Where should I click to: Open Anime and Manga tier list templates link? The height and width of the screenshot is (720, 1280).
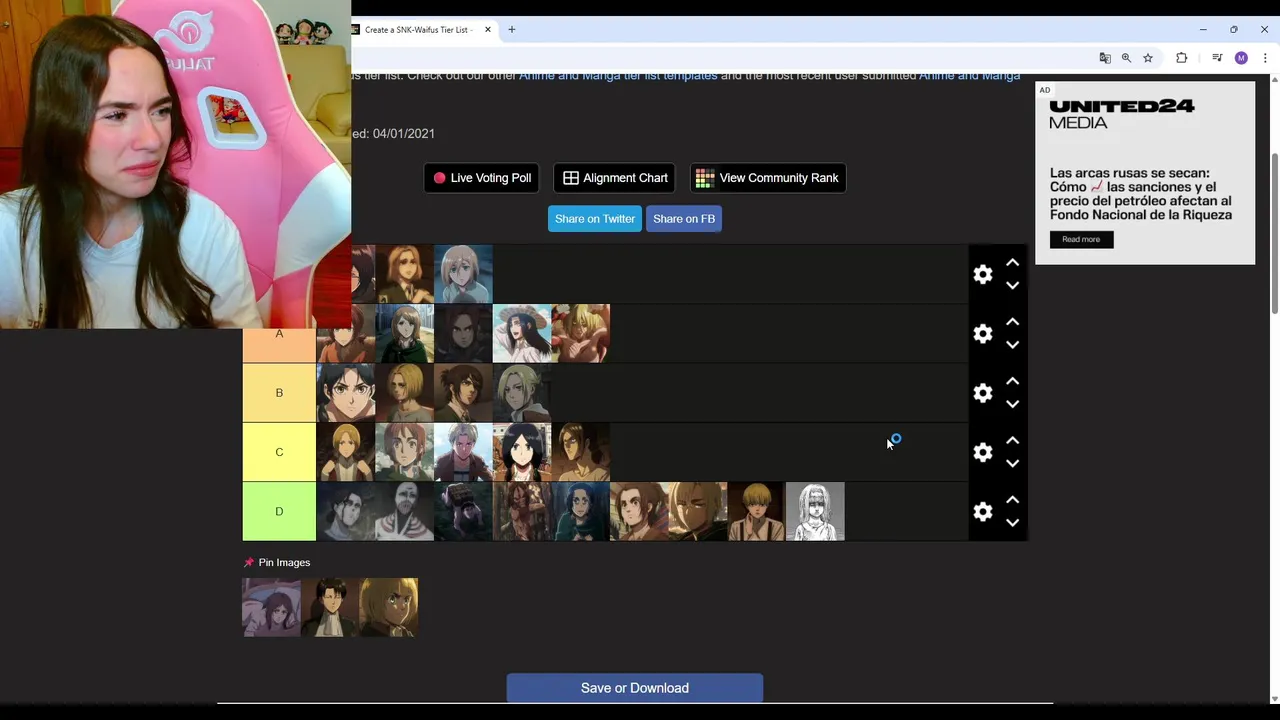pyautogui.click(x=618, y=76)
